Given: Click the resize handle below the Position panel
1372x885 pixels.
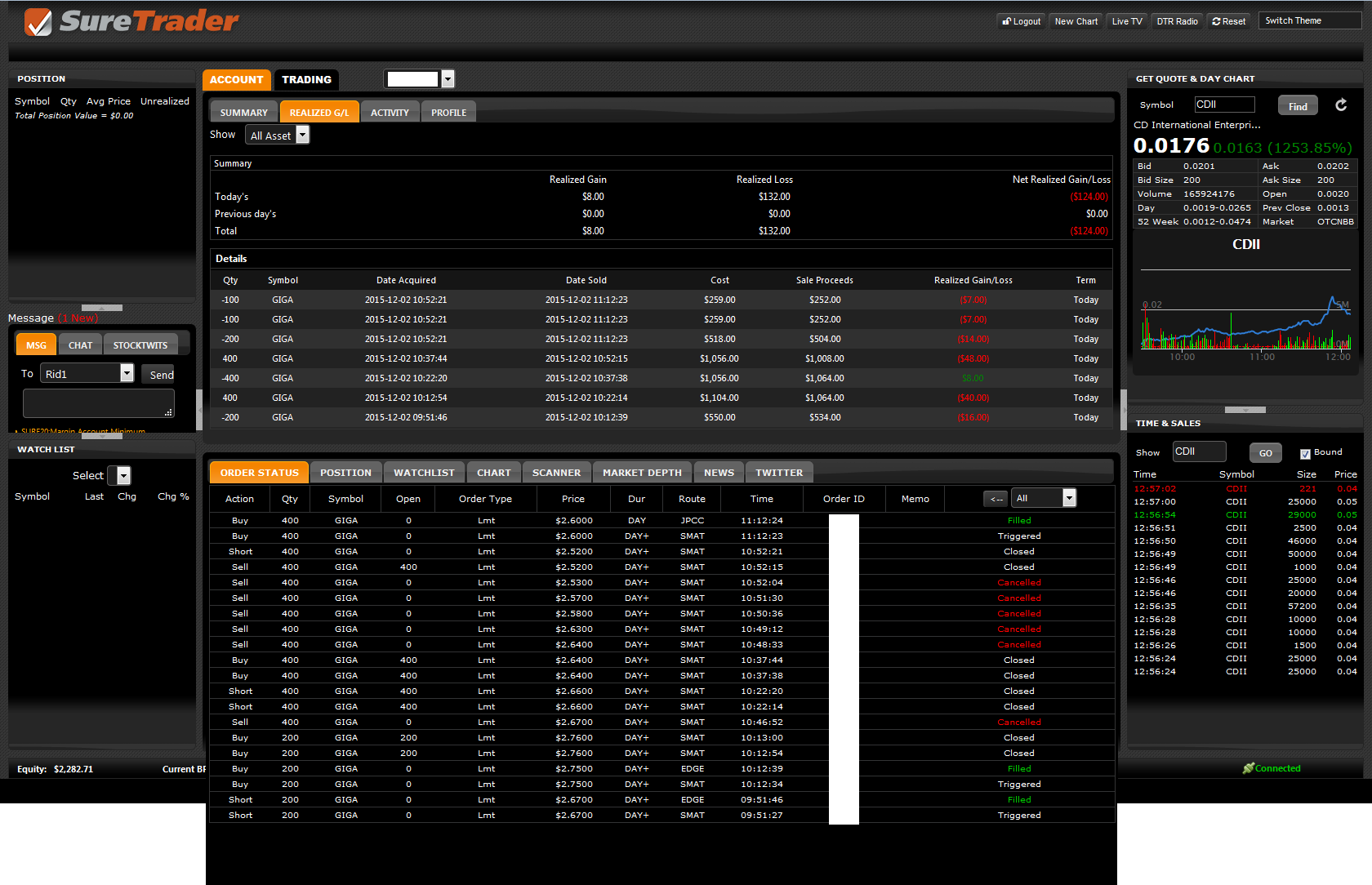Looking at the screenshot, I should (102, 308).
